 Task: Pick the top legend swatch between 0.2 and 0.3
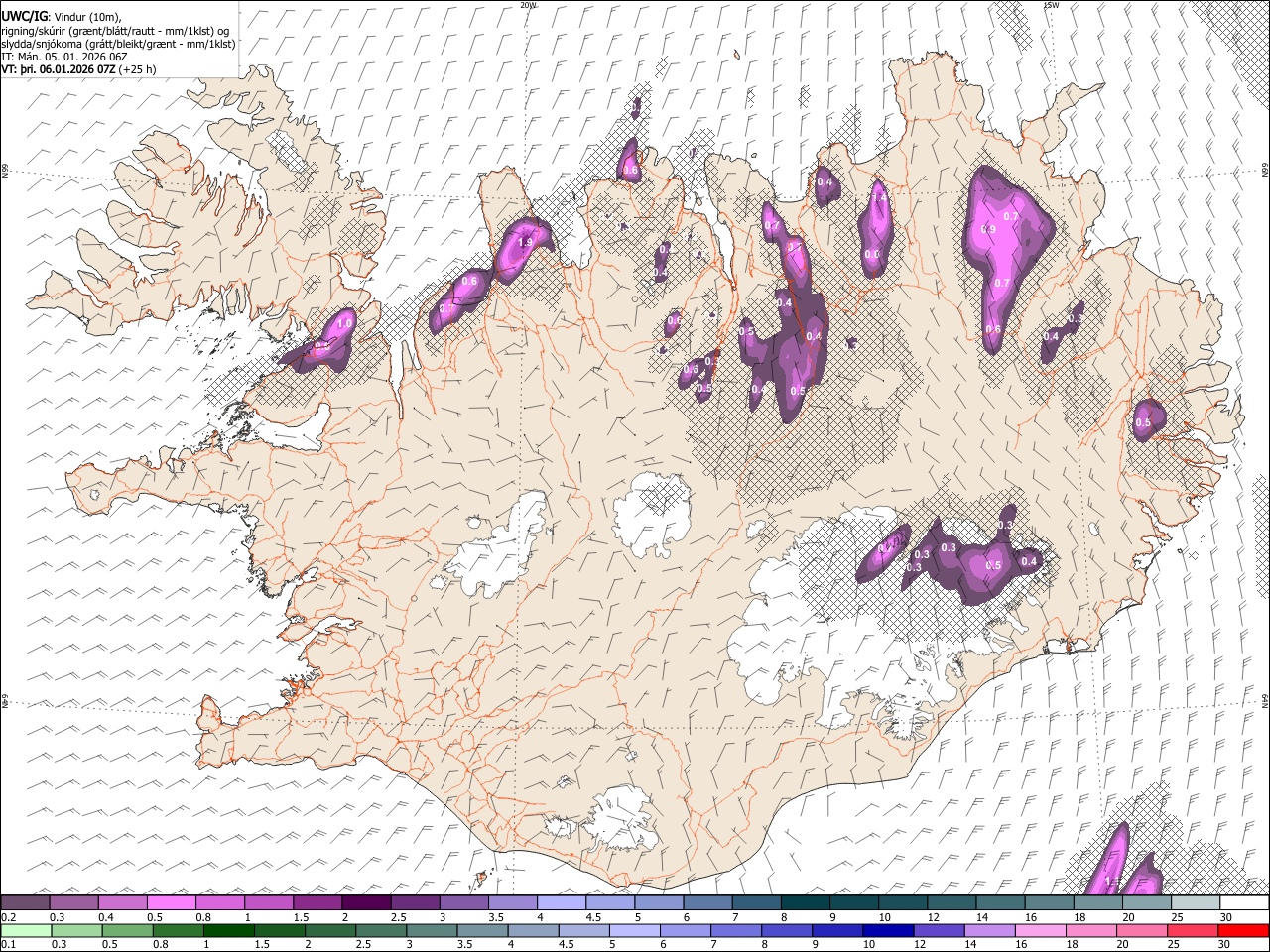coord(25,903)
